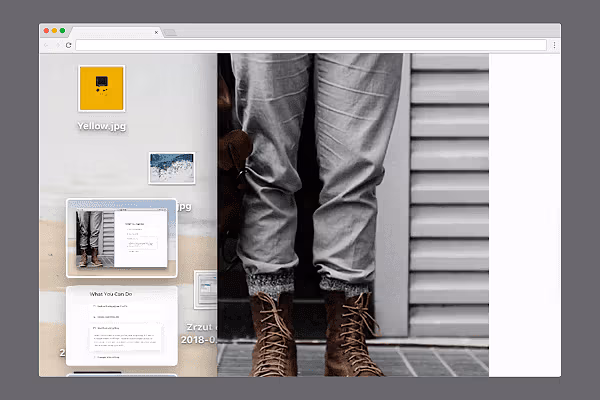Viewport: 600px width, 400px height.
Task: Close the browser window with the red button
Action: coord(47,31)
